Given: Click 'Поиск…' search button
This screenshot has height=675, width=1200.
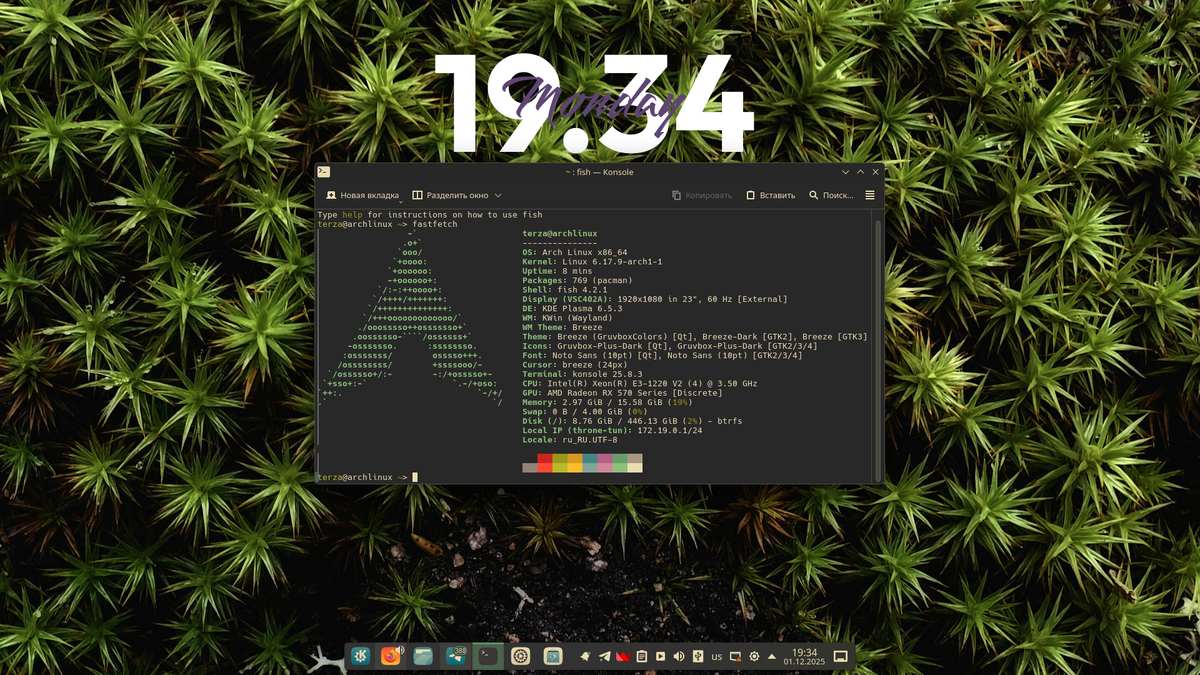Looking at the screenshot, I should (831, 195).
